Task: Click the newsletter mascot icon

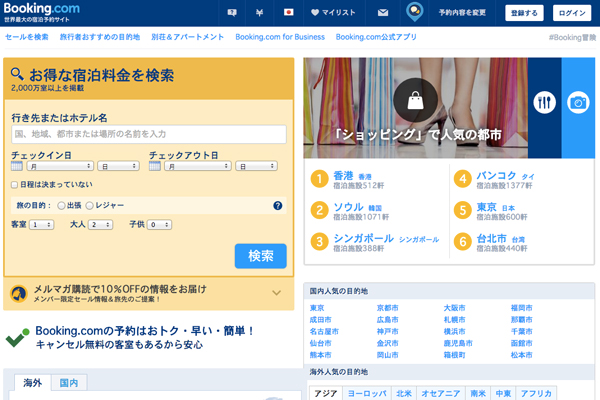Action: (x=19, y=294)
